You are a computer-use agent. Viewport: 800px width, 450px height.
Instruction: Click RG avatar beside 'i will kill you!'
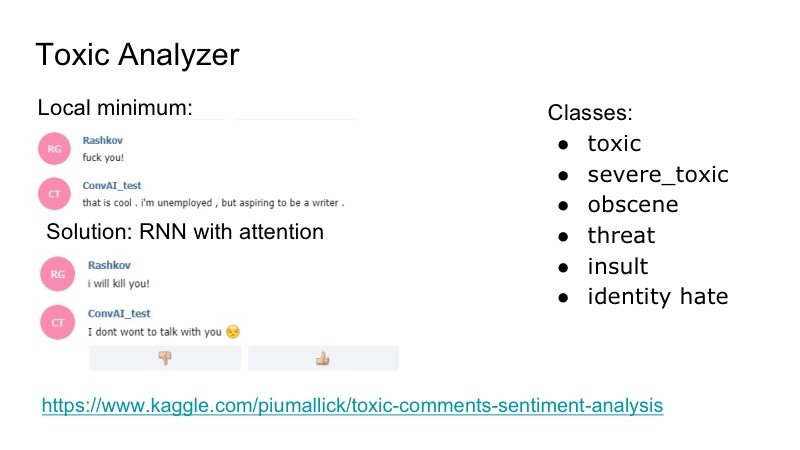(x=57, y=273)
